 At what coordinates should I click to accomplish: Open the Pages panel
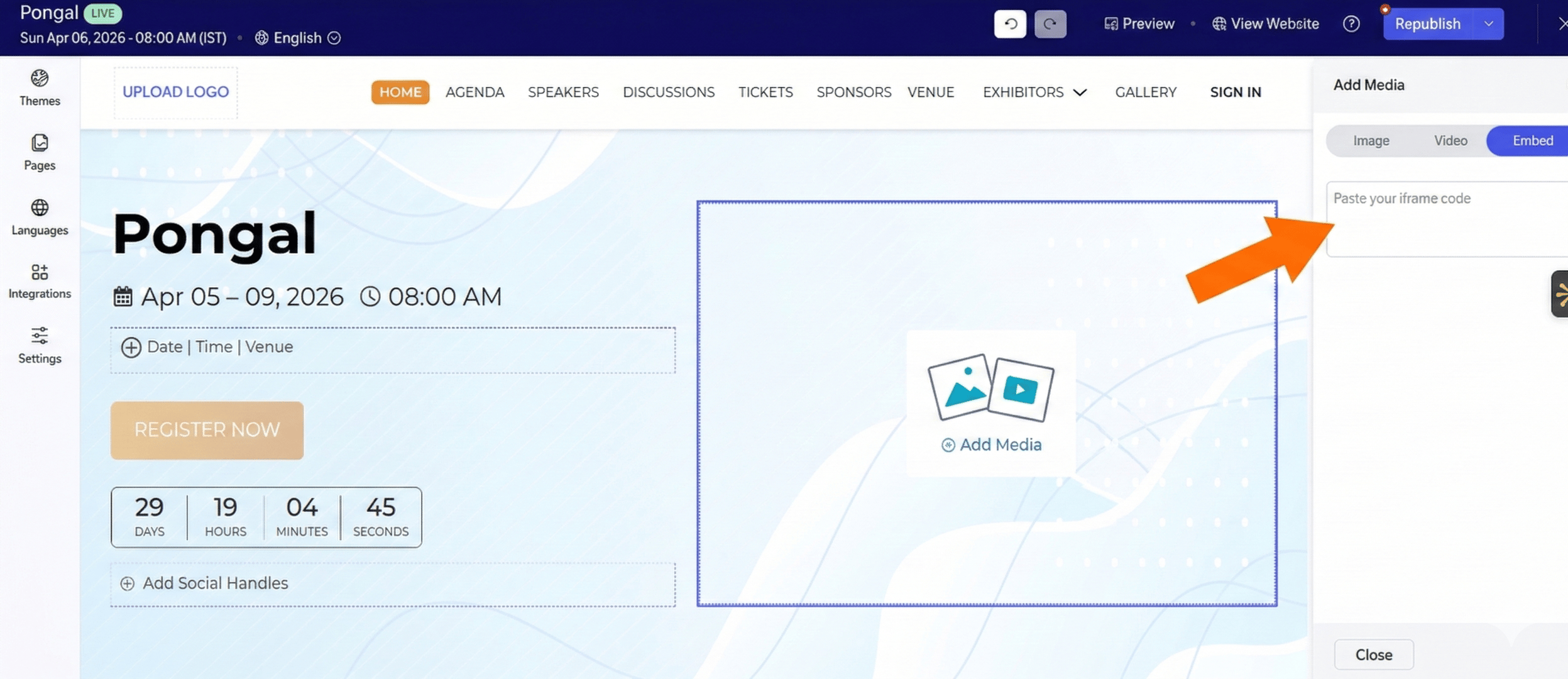click(x=39, y=153)
